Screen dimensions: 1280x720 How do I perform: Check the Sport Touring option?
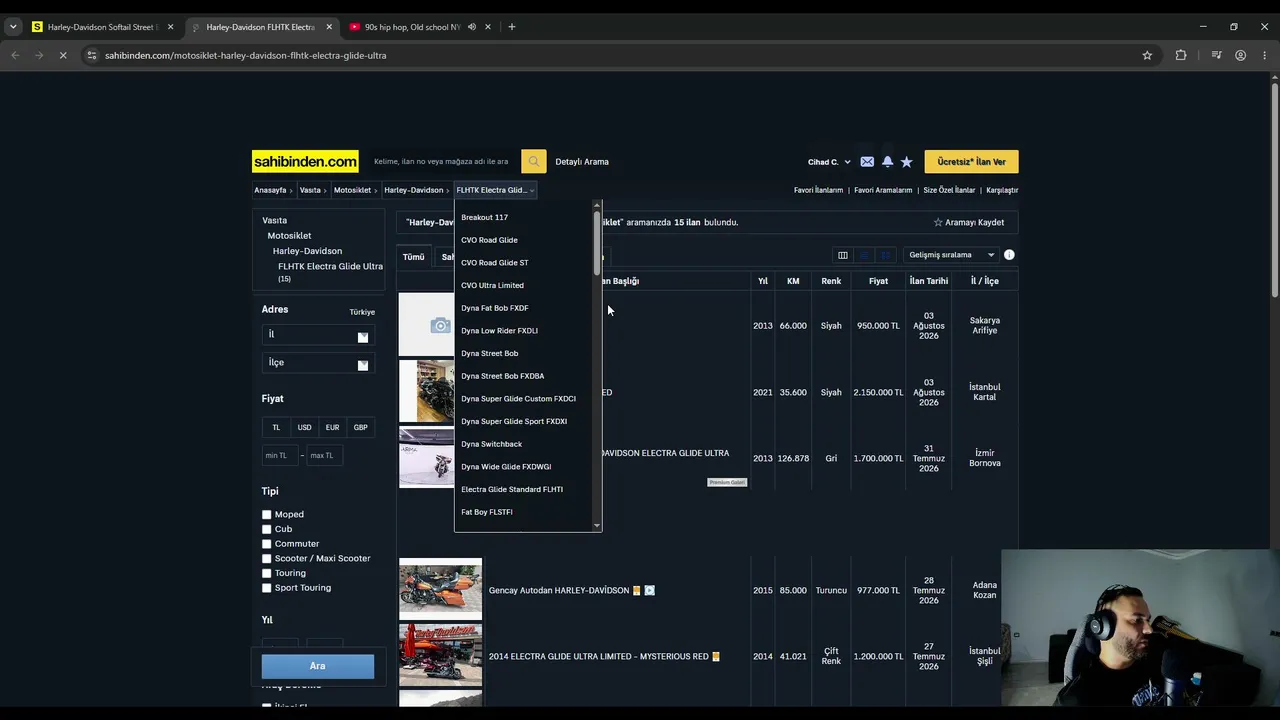pyautogui.click(x=267, y=588)
